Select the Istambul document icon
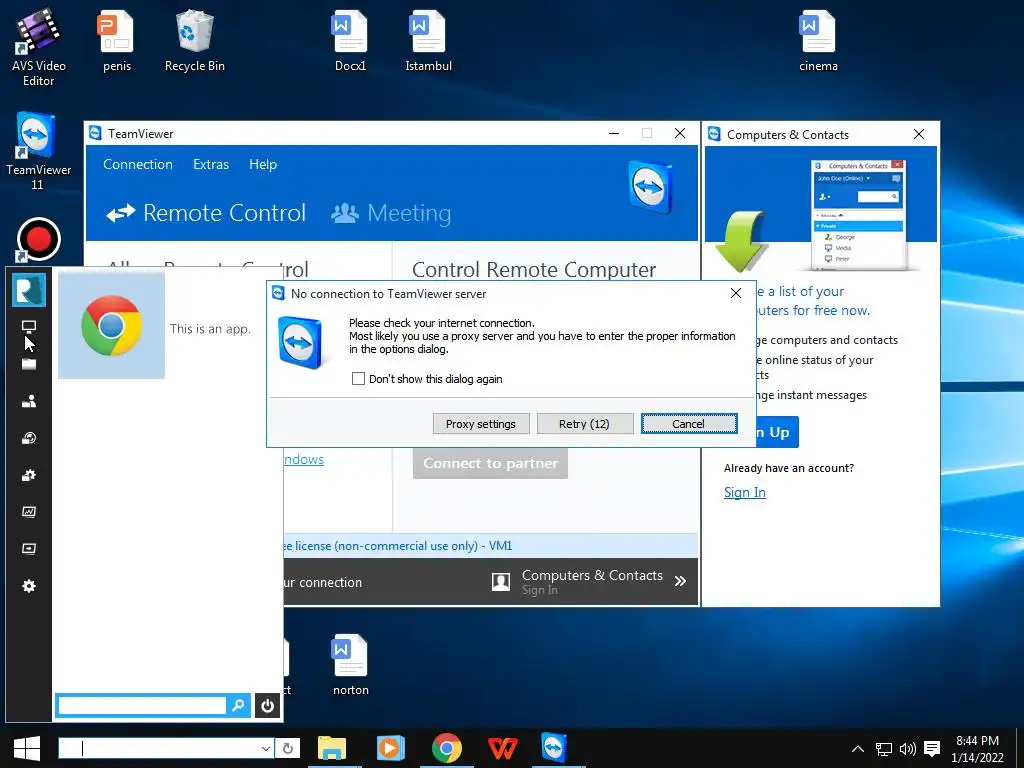The height and width of the screenshot is (768, 1024). pos(428,40)
